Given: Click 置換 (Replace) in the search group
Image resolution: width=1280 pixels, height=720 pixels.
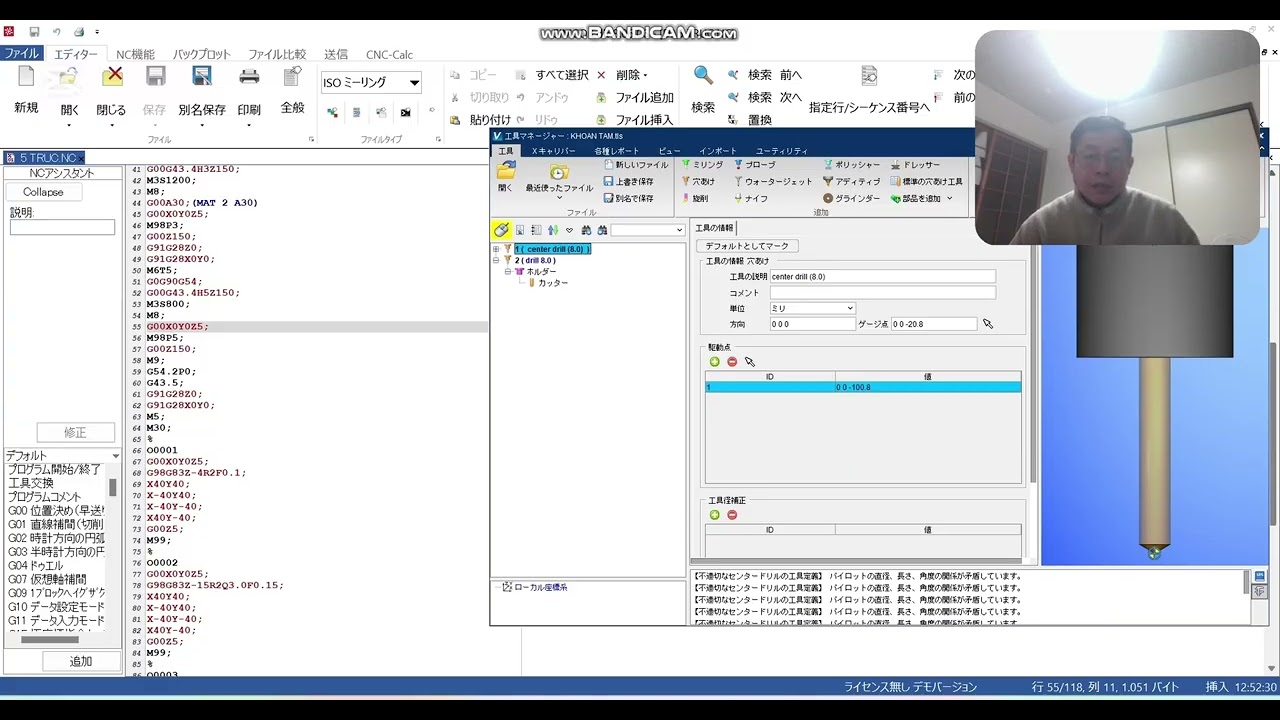Looking at the screenshot, I should [750, 120].
